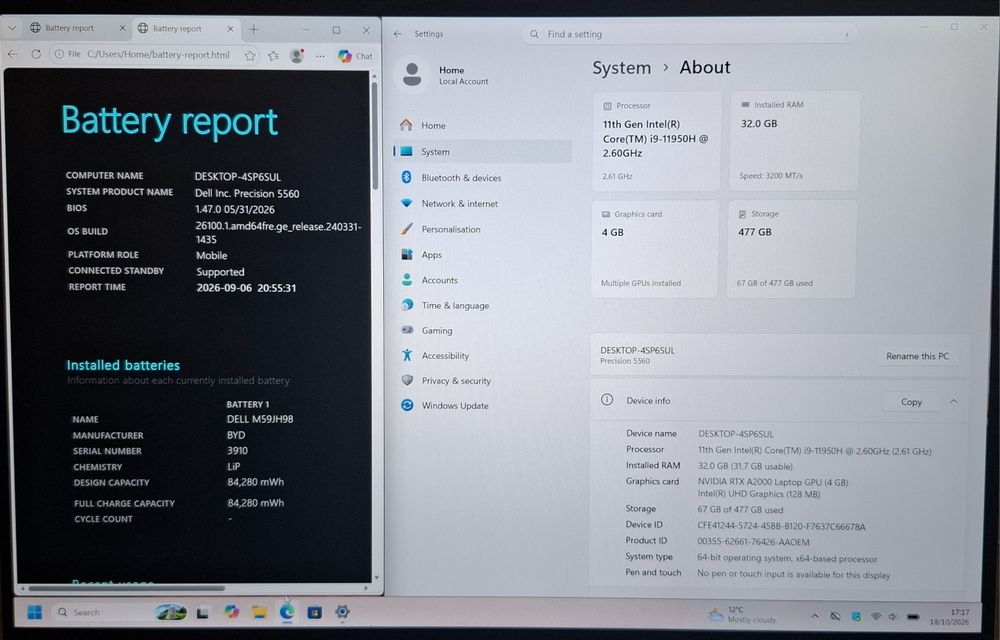The image size is (1000, 640).
Task: Open Bluetooth & devices settings
Action: pos(482,178)
